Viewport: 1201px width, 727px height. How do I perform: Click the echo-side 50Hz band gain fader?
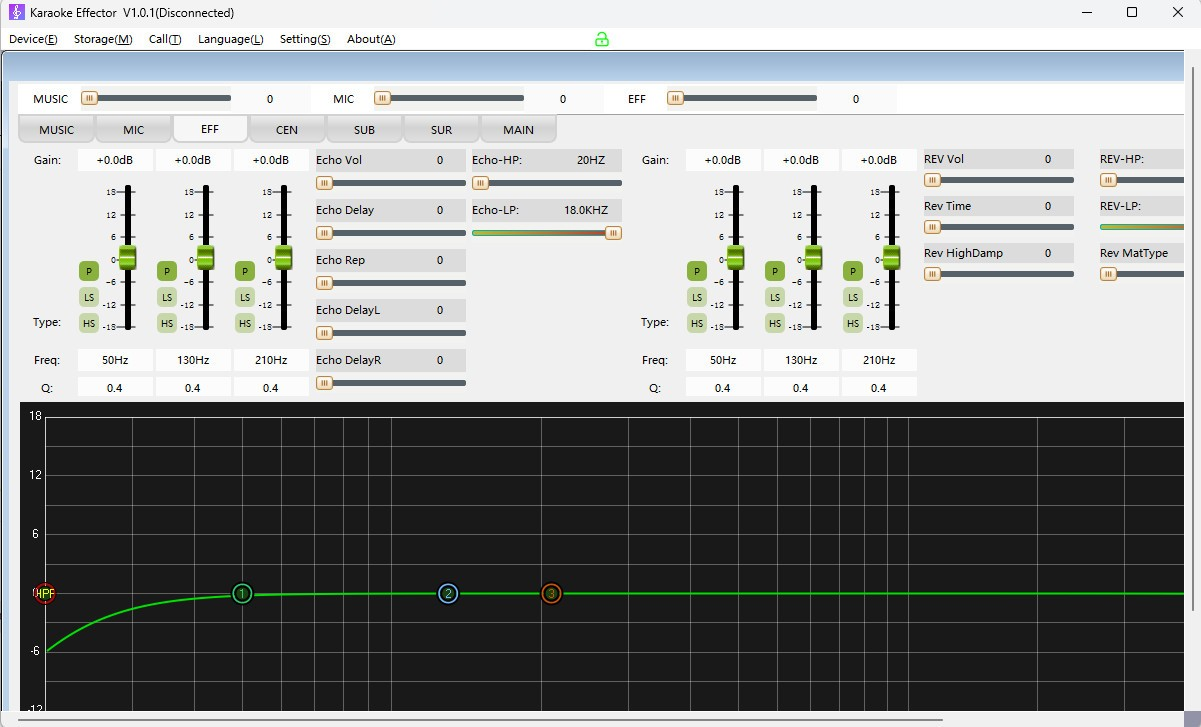[x=127, y=257]
